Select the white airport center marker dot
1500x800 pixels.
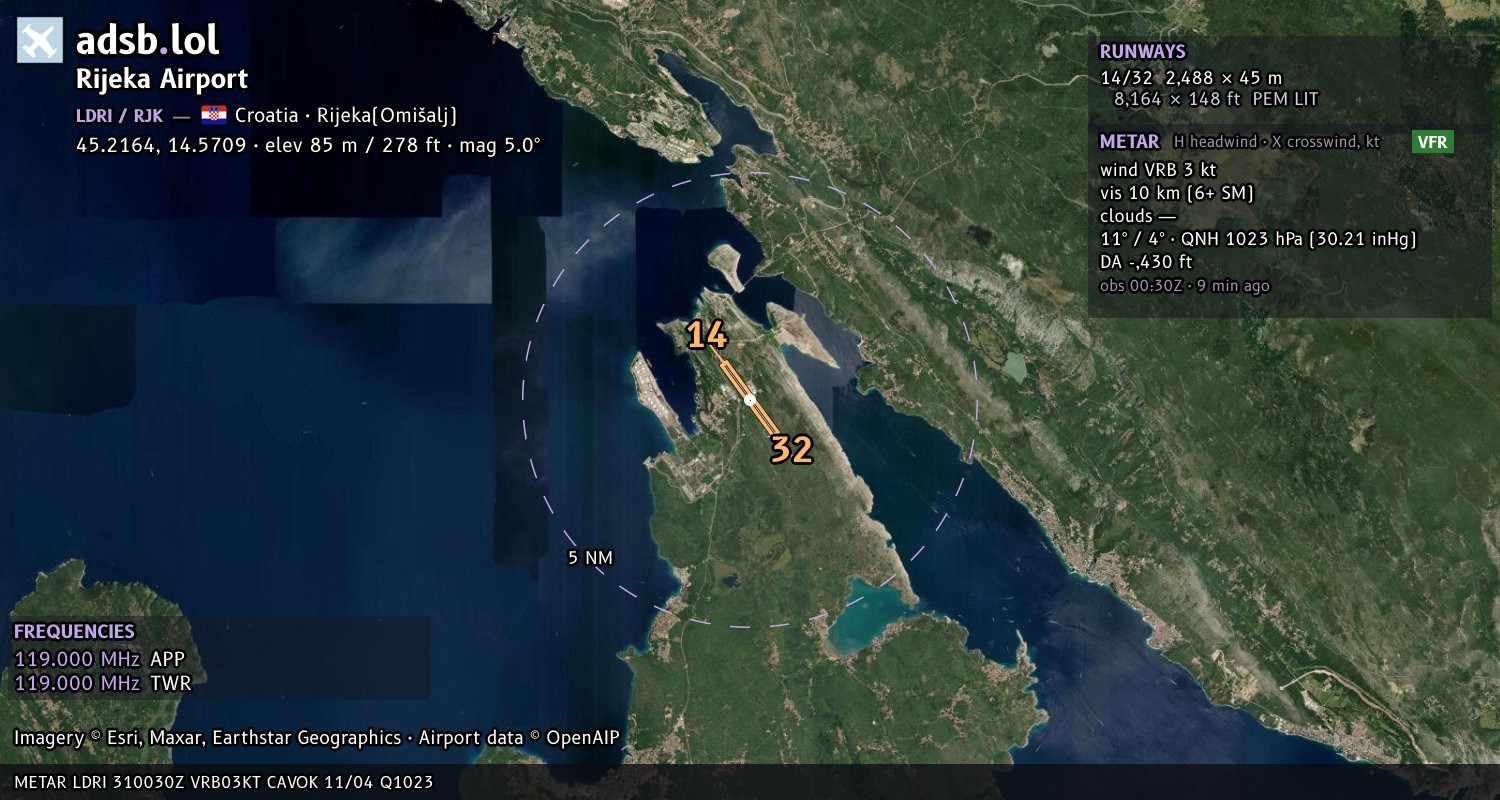pyautogui.click(x=750, y=400)
